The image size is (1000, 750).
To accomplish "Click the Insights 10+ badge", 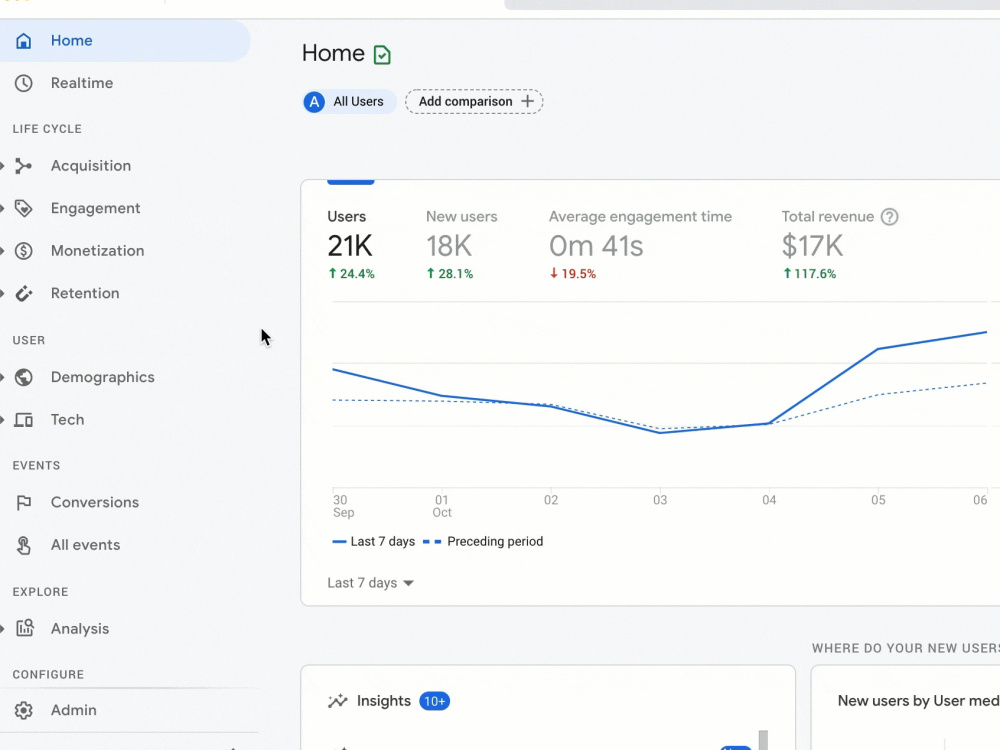I will click(x=434, y=702).
